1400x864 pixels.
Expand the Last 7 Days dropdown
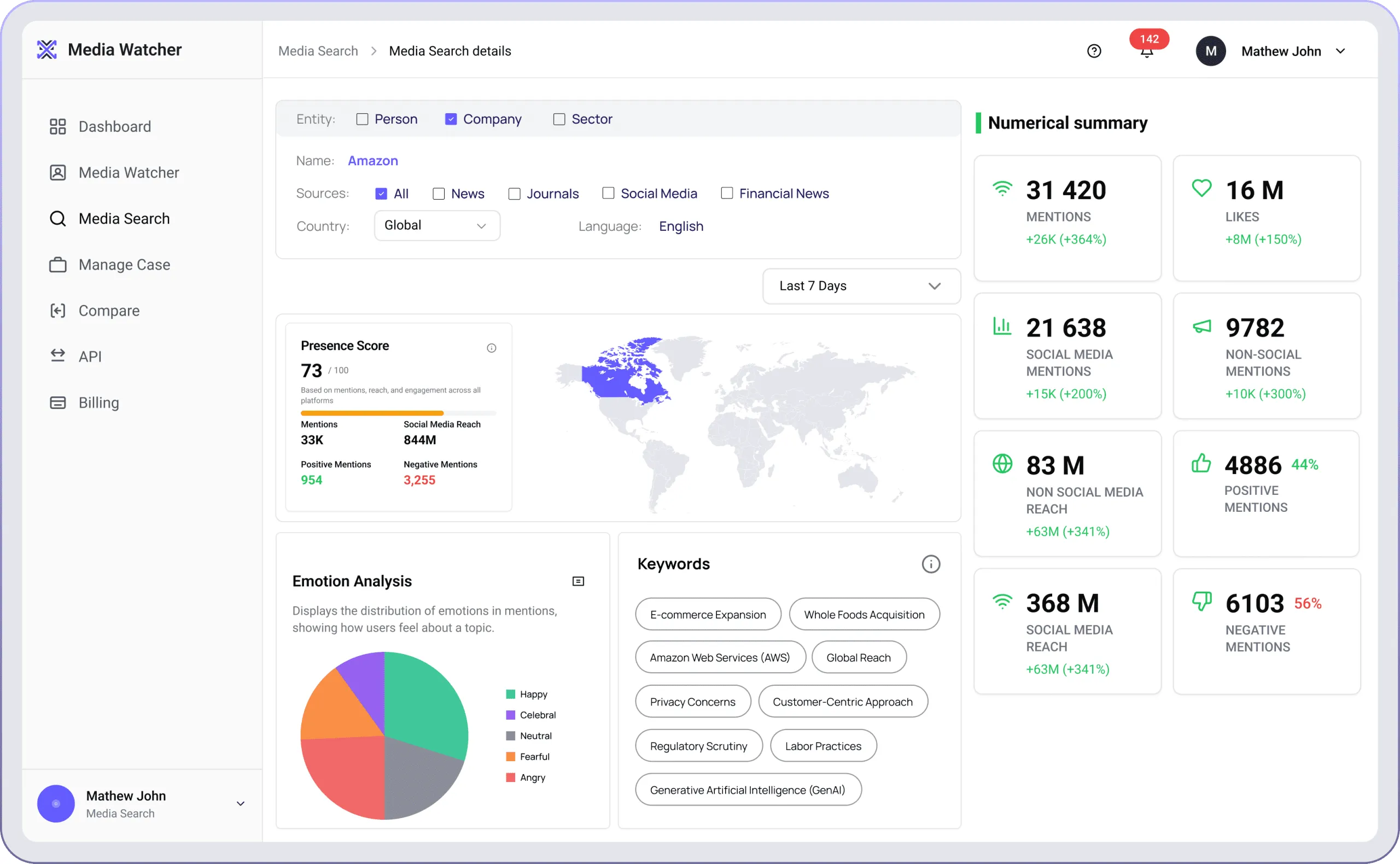pyautogui.click(x=862, y=285)
